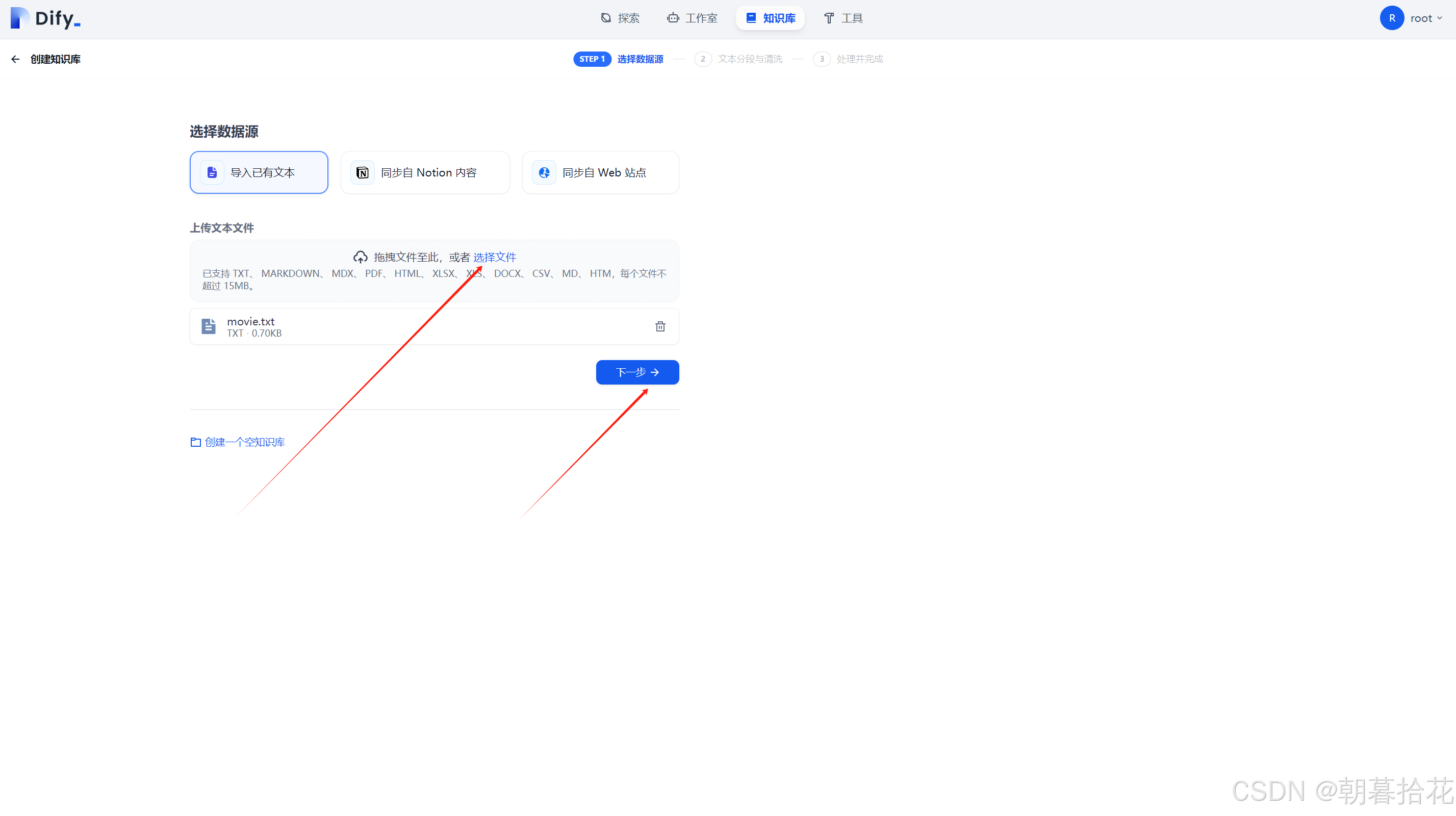Click the Web globe icon

[544, 172]
